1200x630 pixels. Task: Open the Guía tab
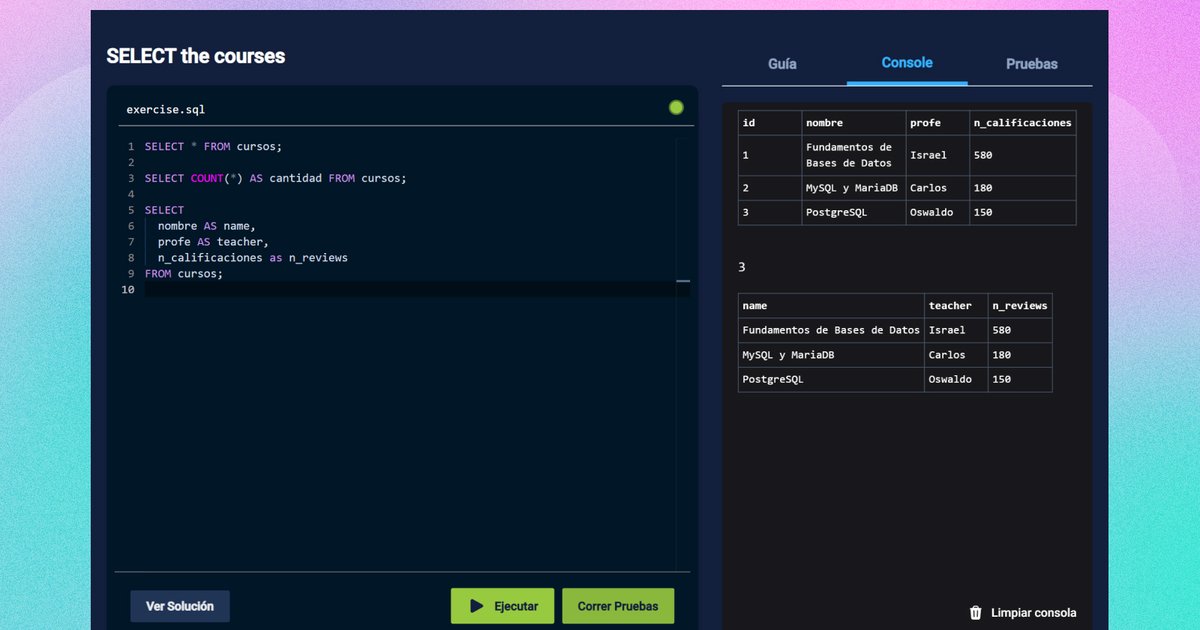point(782,63)
